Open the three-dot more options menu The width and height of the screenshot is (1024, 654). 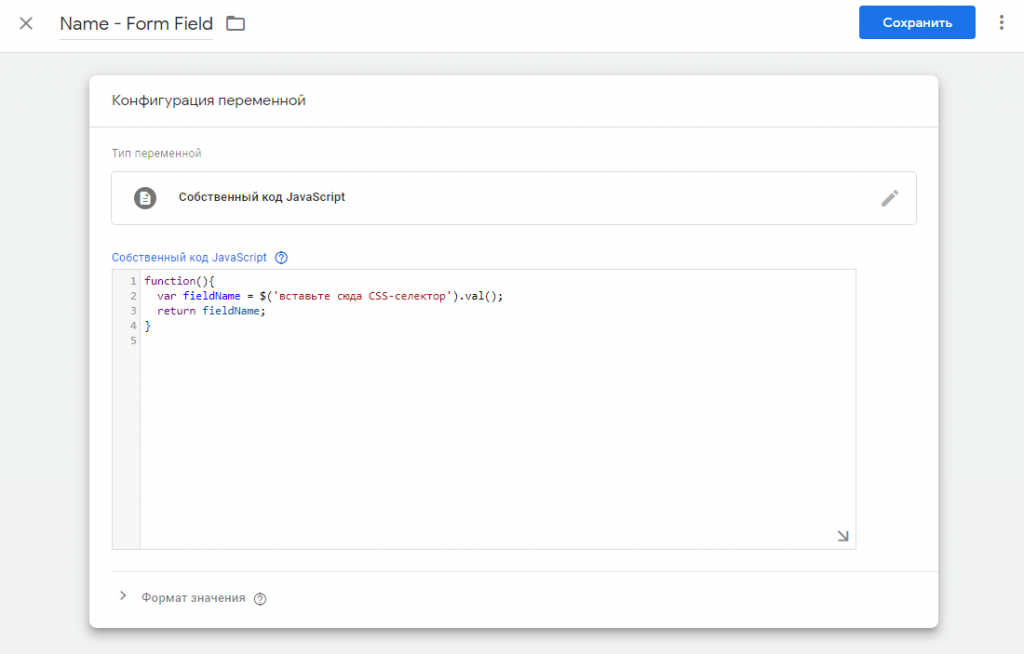(x=1001, y=22)
